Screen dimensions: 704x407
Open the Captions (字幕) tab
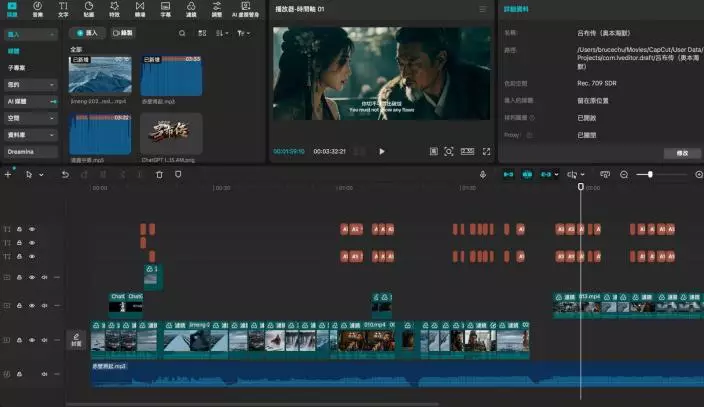tap(166, 9)
